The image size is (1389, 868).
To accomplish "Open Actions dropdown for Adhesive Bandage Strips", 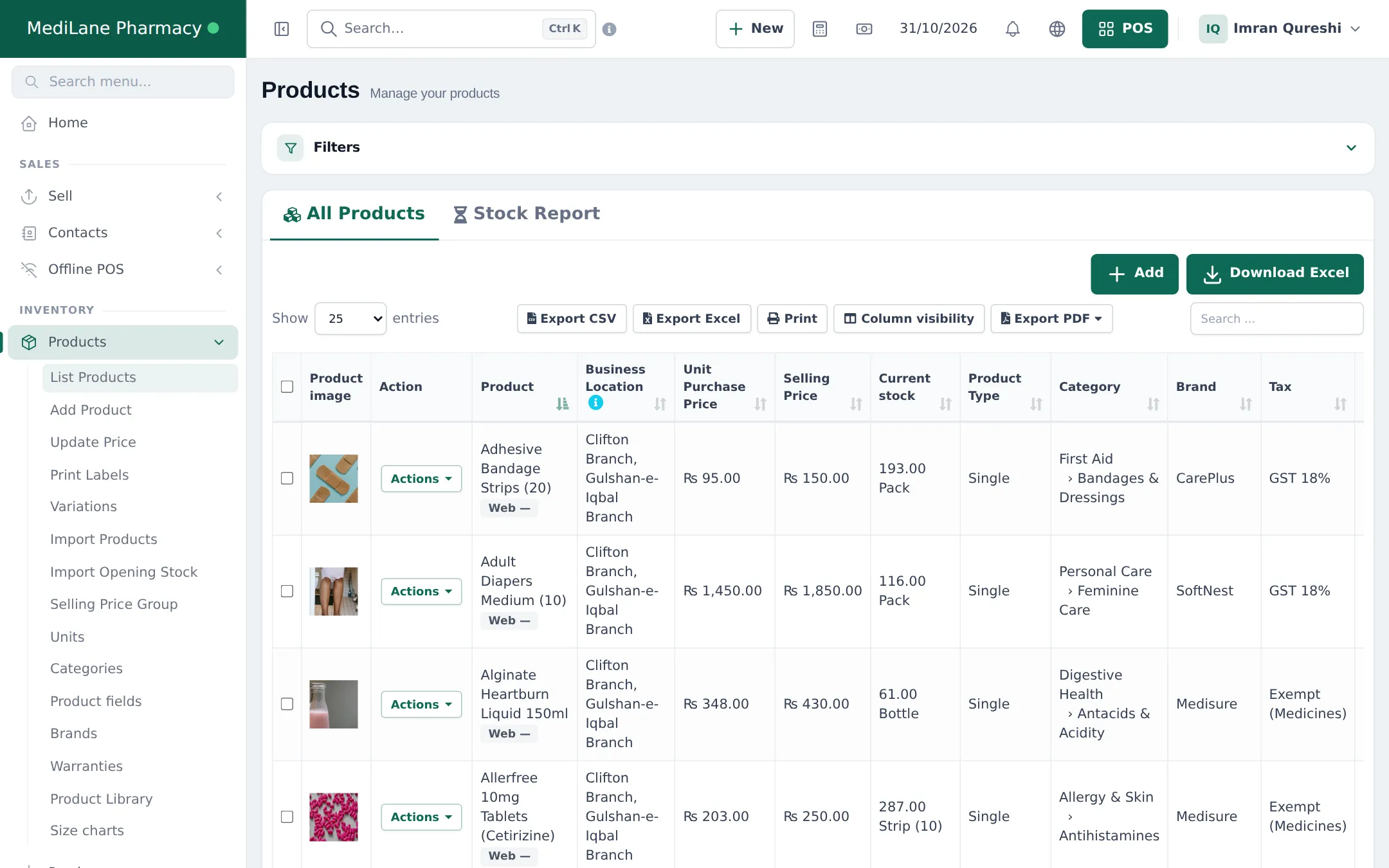I will tap(421, 479).
